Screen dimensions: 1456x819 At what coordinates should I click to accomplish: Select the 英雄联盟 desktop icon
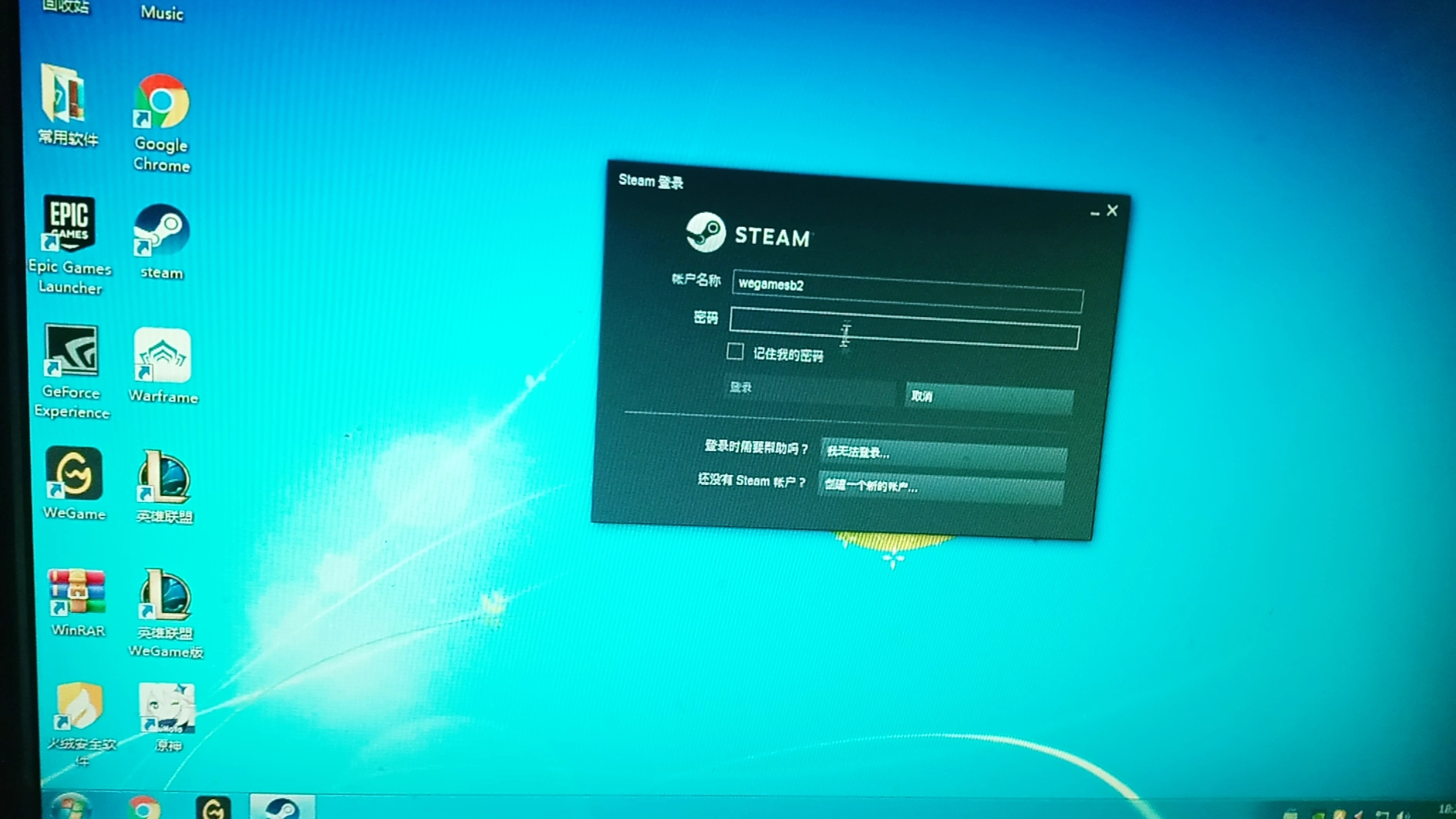(163, 487)
